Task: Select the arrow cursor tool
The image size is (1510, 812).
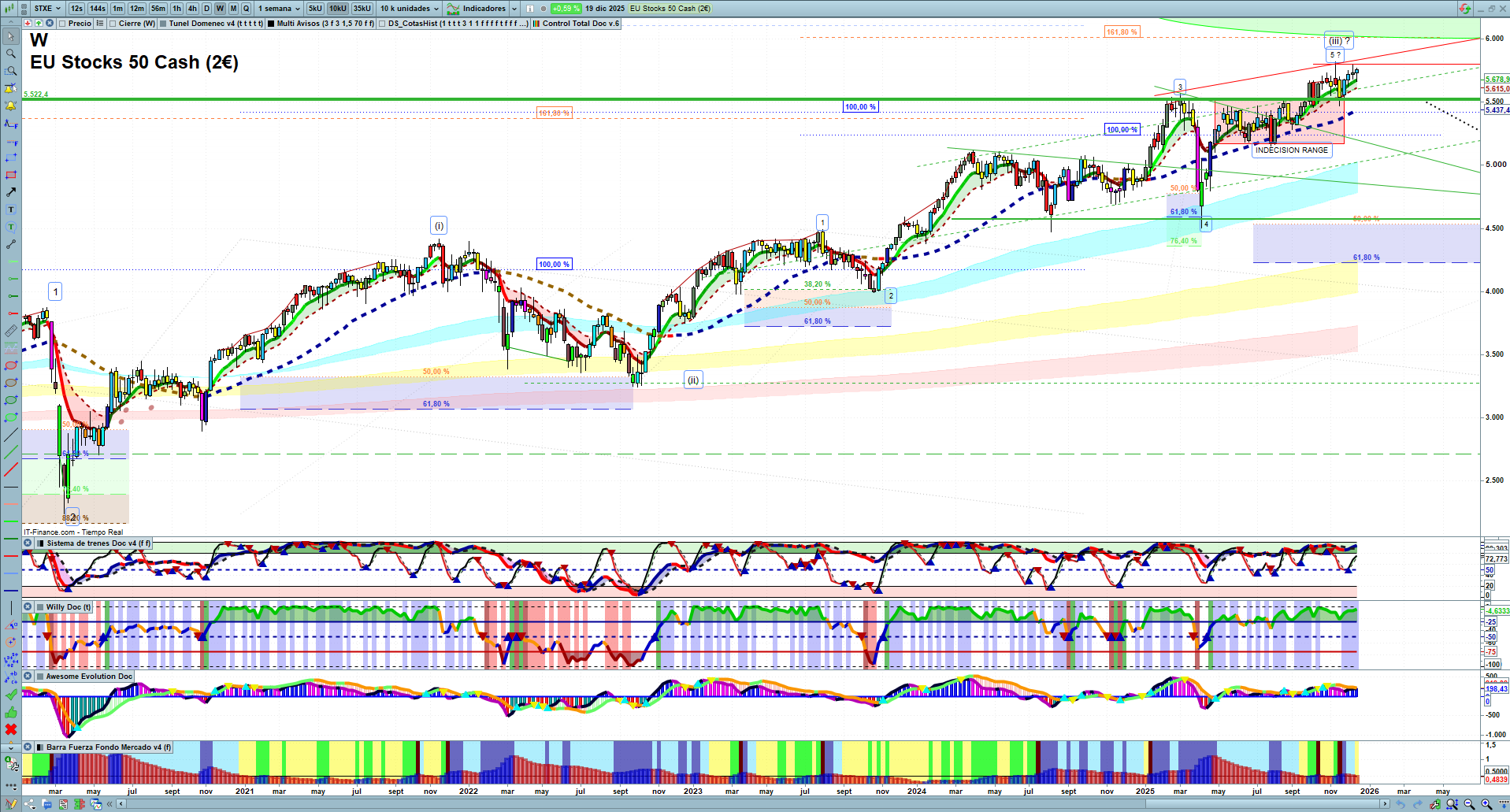Action: pyautogui.click(x=11, y=36)
